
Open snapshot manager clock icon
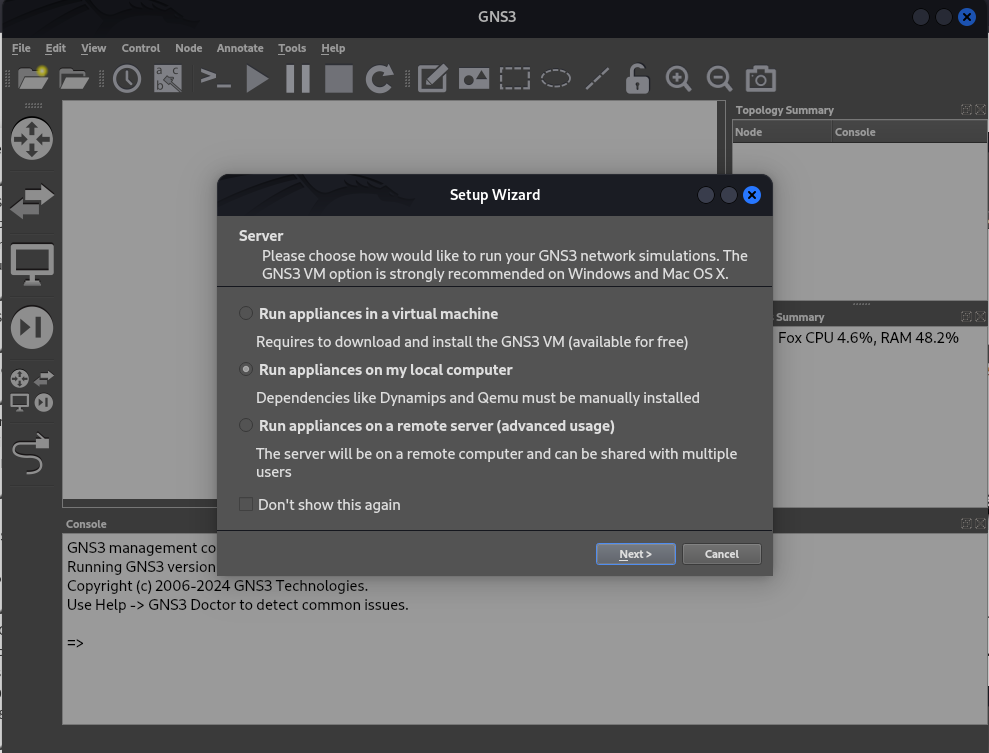127,79
